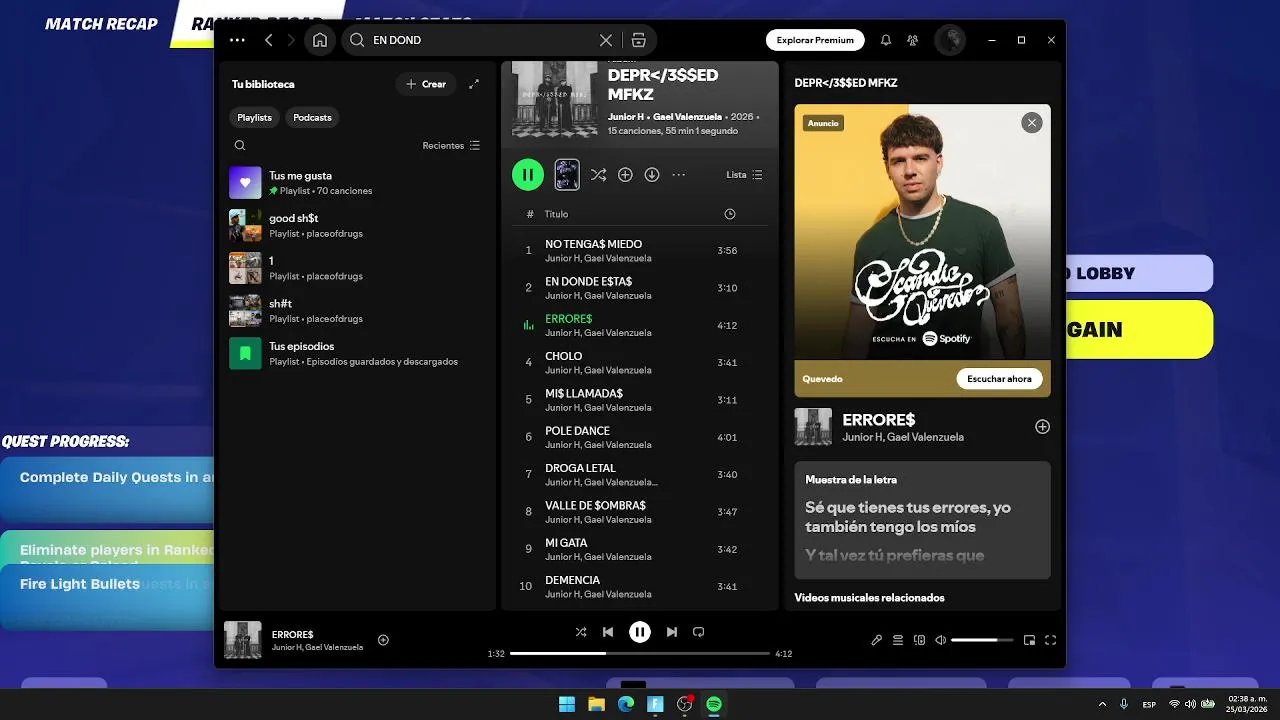Open the good sh$t playlist
Screen dimensions: 1280x720
[x=357, y=226]
